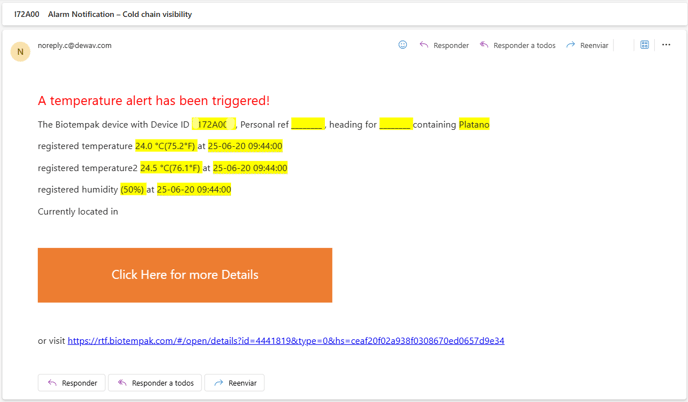Image resolution: width=688 pixels, height=402 pixels.
Task: Click the bottom Reenviar button
Action: (234, 383)
